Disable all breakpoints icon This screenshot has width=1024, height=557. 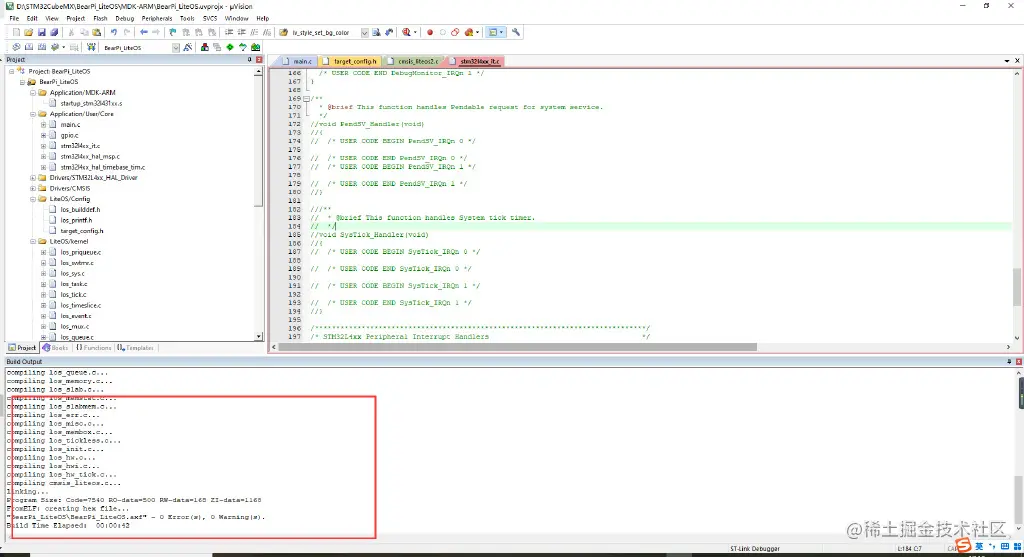[455, 32]
